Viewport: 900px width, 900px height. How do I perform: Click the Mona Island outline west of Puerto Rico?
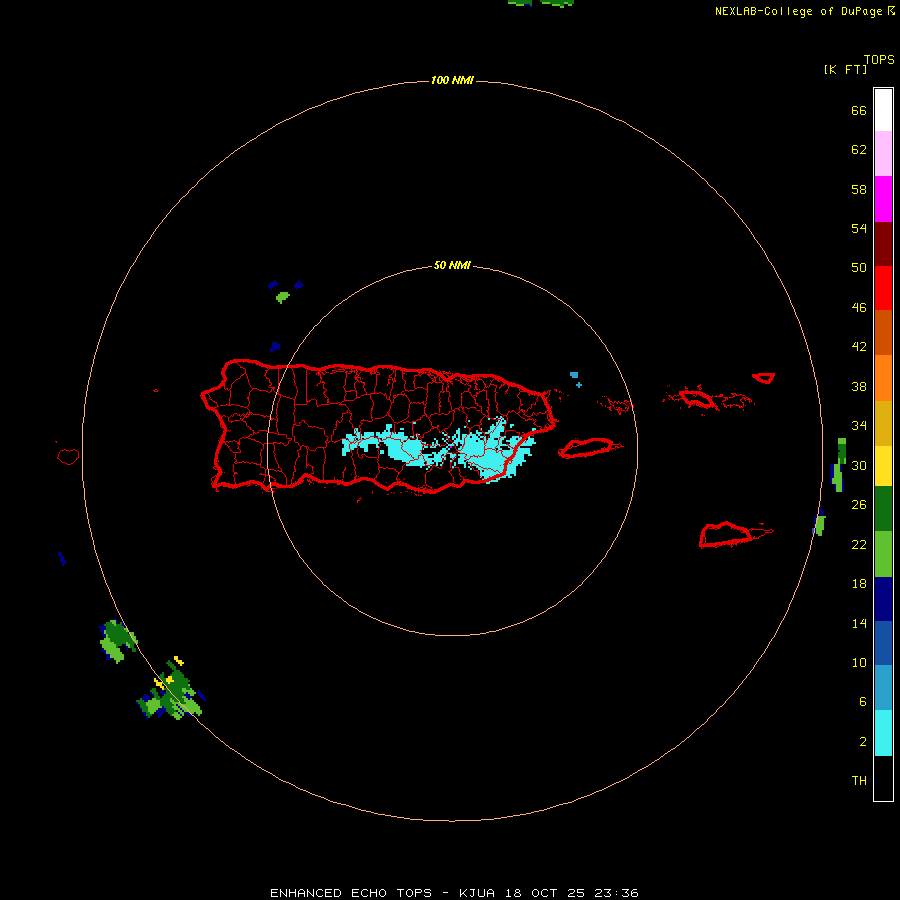pos(68,456)
